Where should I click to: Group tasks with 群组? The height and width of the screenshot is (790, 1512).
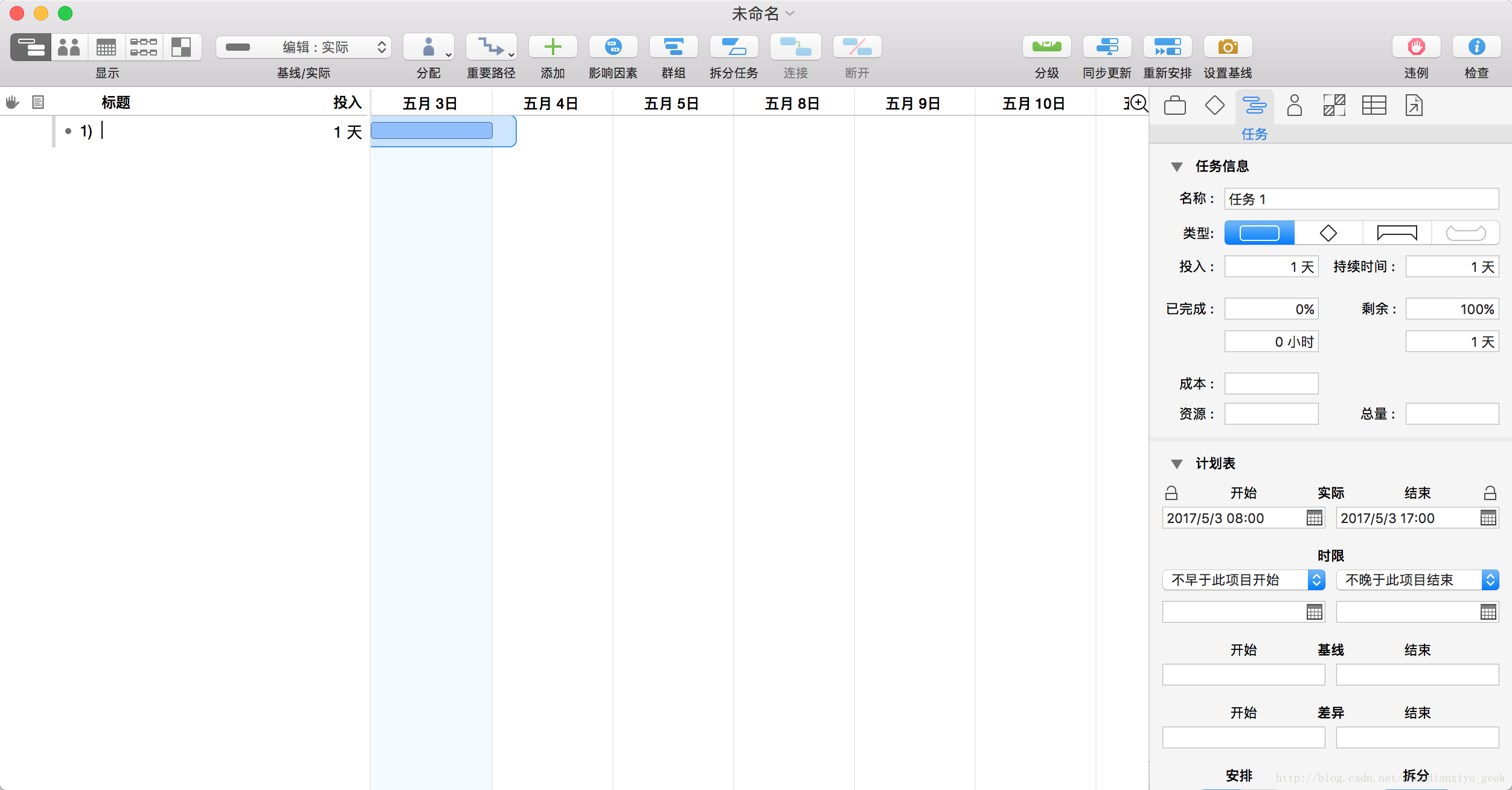tap(673, 47)
